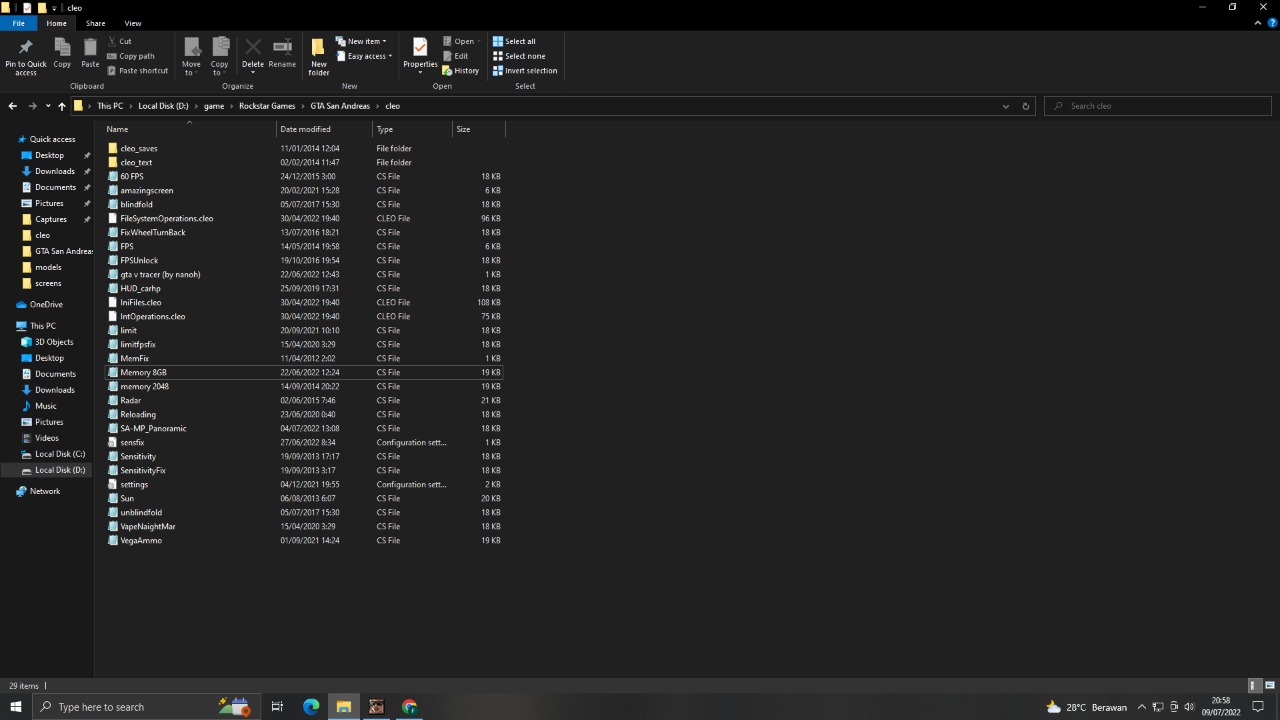Screen dimensions: 1280x720
Task: Open the File tab
Action: 18,23
